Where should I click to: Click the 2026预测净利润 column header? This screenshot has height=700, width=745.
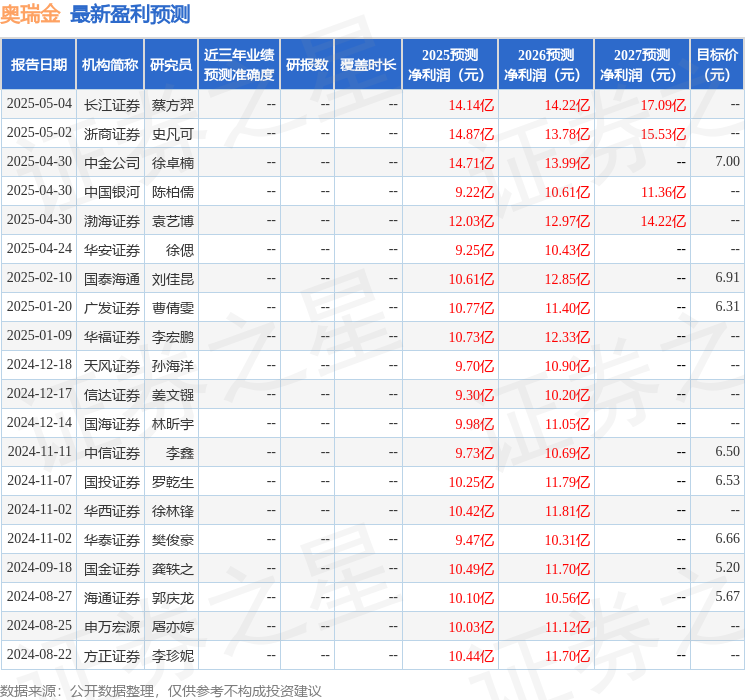coord(546,65)
